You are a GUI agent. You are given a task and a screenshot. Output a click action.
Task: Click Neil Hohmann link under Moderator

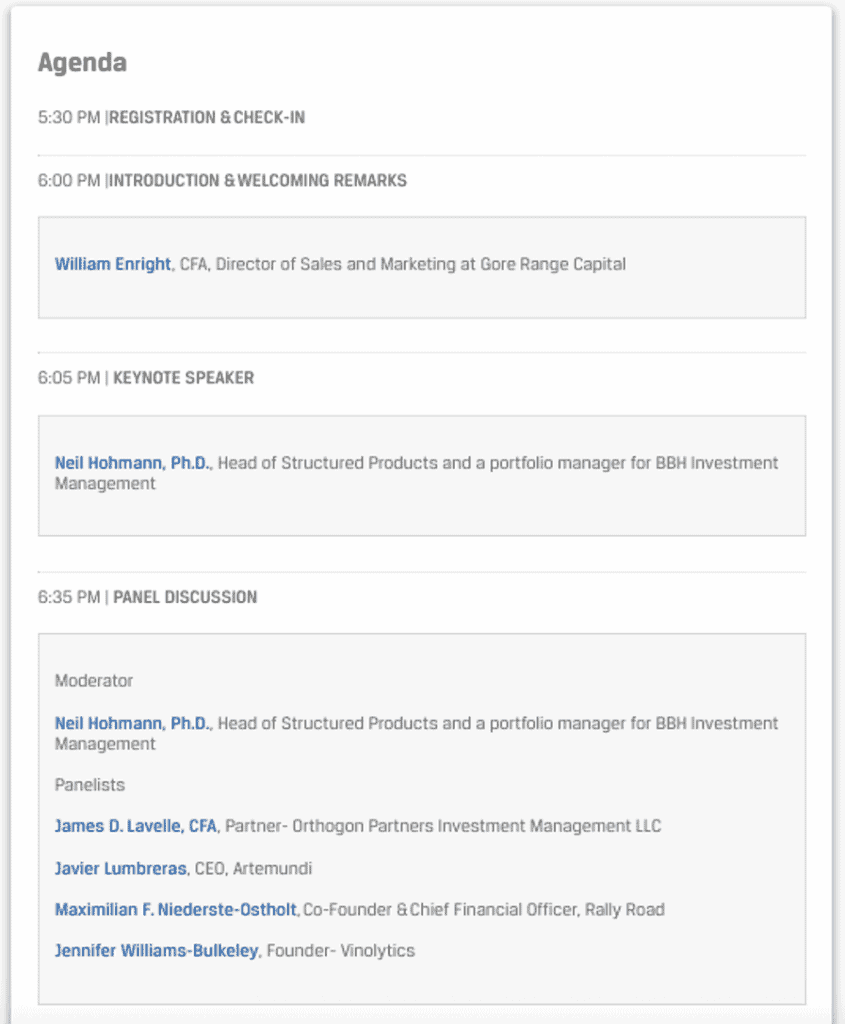tap(133, 724)
